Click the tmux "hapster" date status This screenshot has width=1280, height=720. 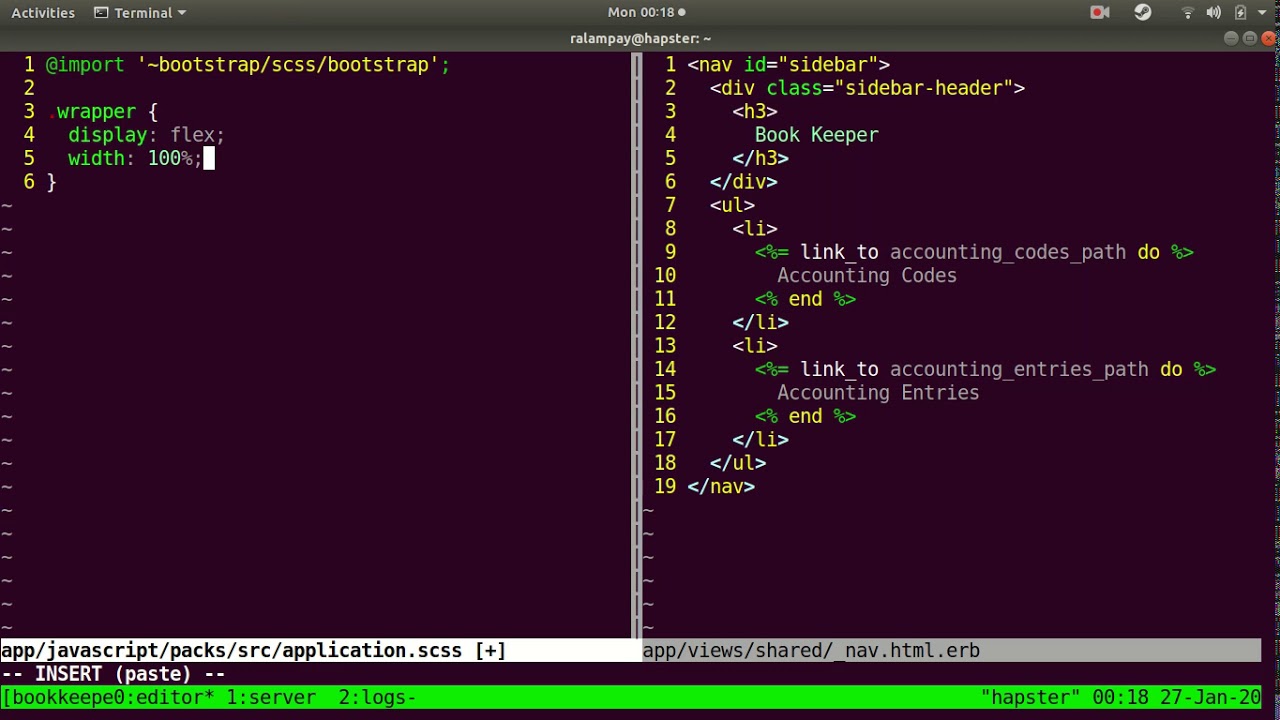(1121, 697)
